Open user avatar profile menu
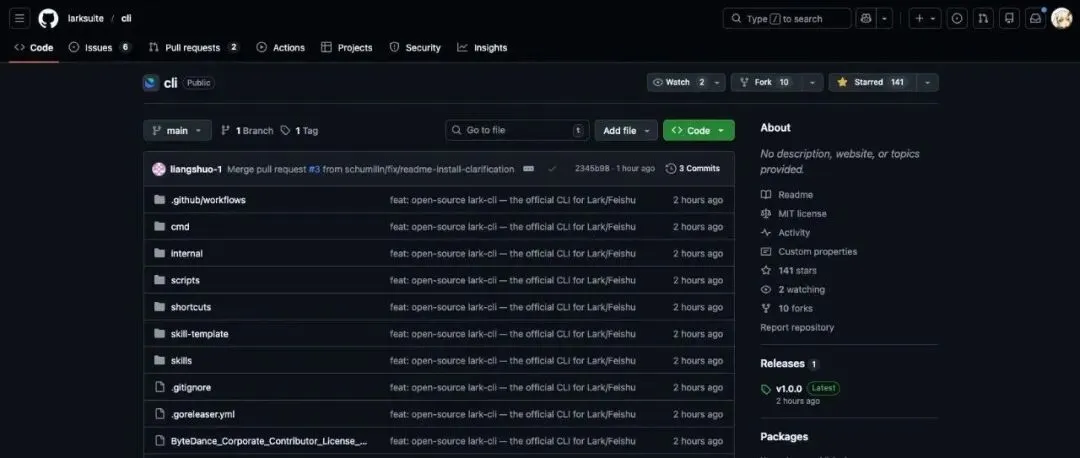 click(1061, 19)
